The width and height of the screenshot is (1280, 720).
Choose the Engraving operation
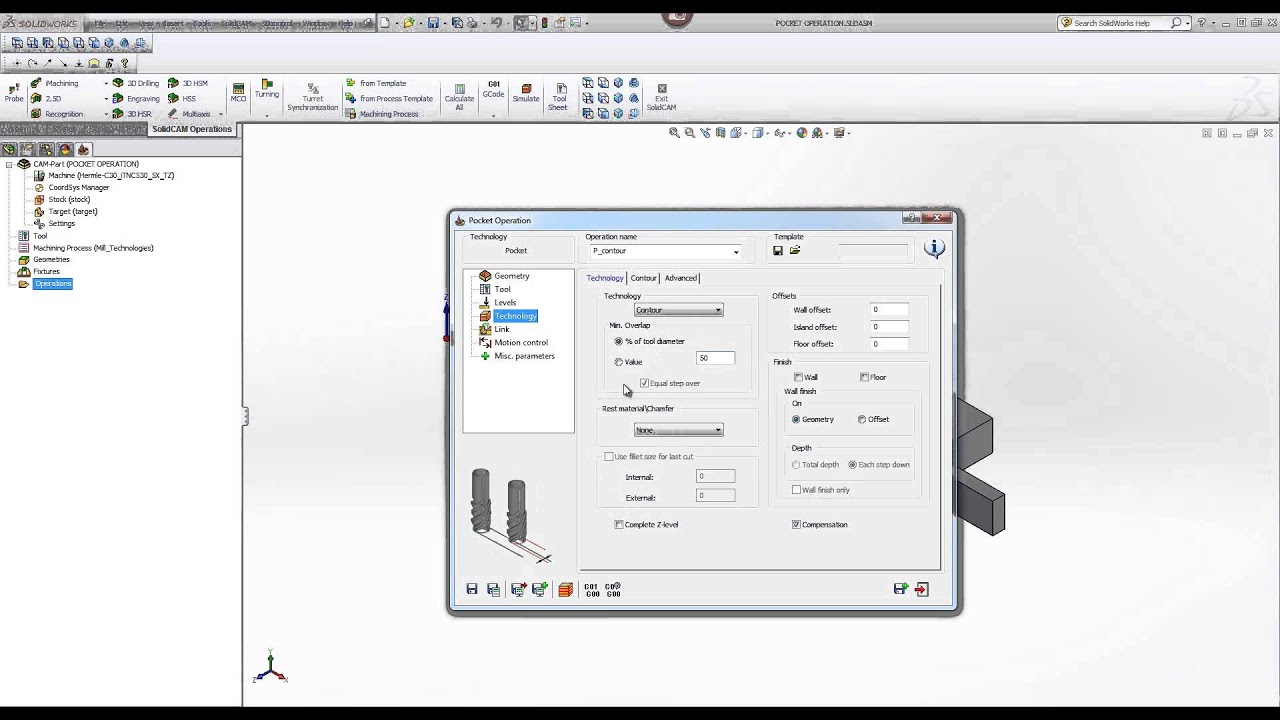tap(136, 99)
